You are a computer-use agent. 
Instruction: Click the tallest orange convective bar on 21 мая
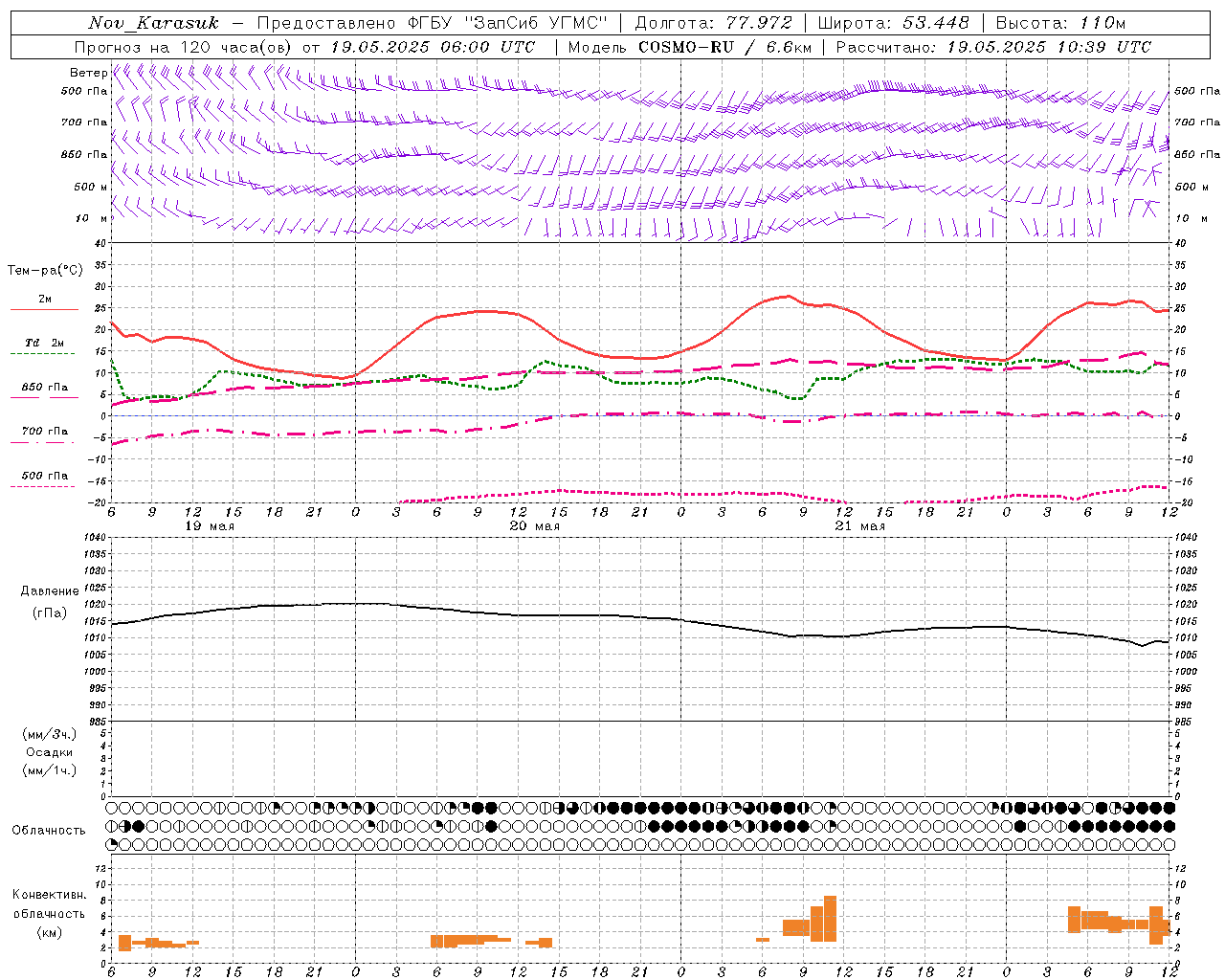(830, 919)
